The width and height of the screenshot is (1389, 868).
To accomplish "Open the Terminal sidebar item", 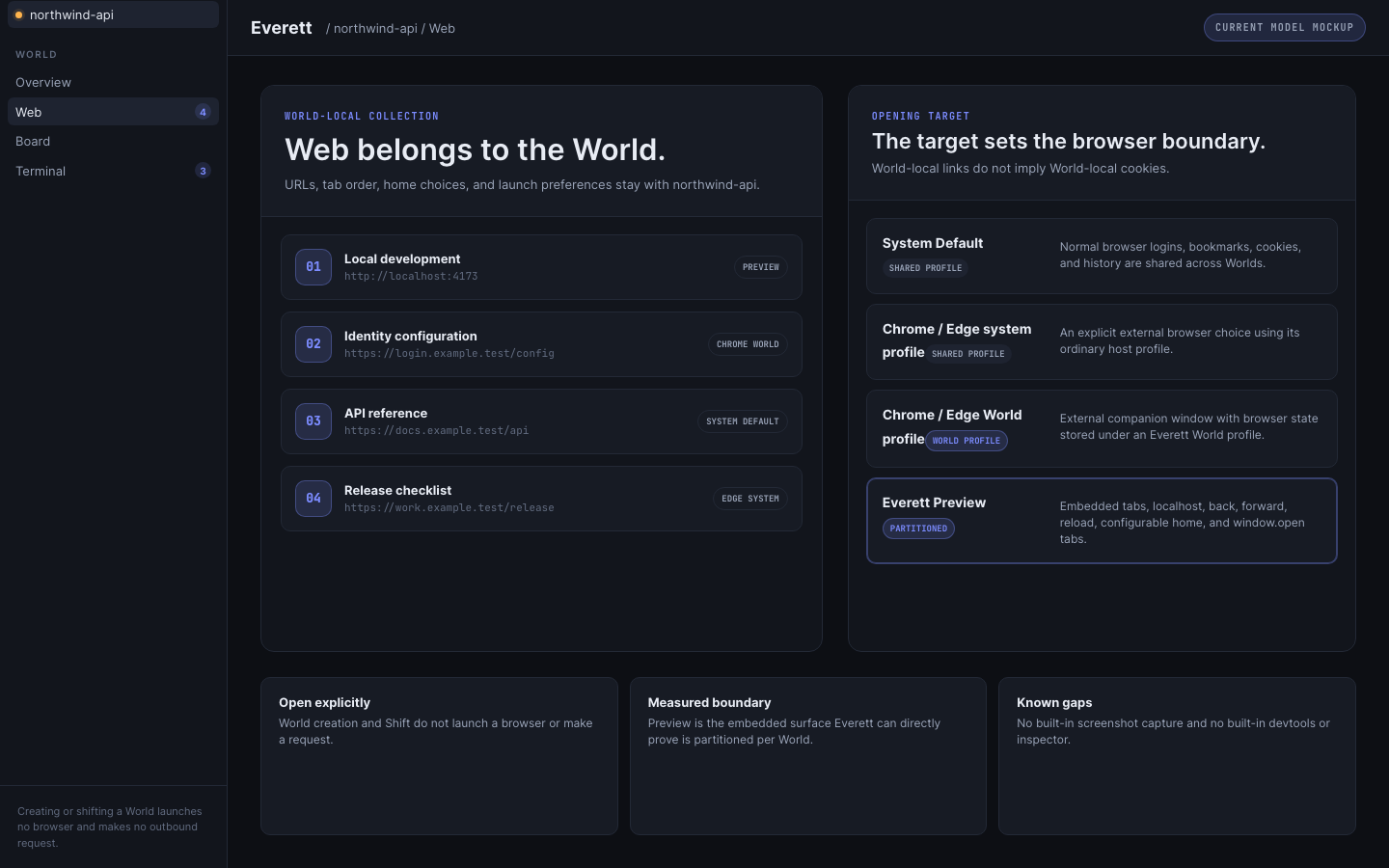I will coord(113,171).
